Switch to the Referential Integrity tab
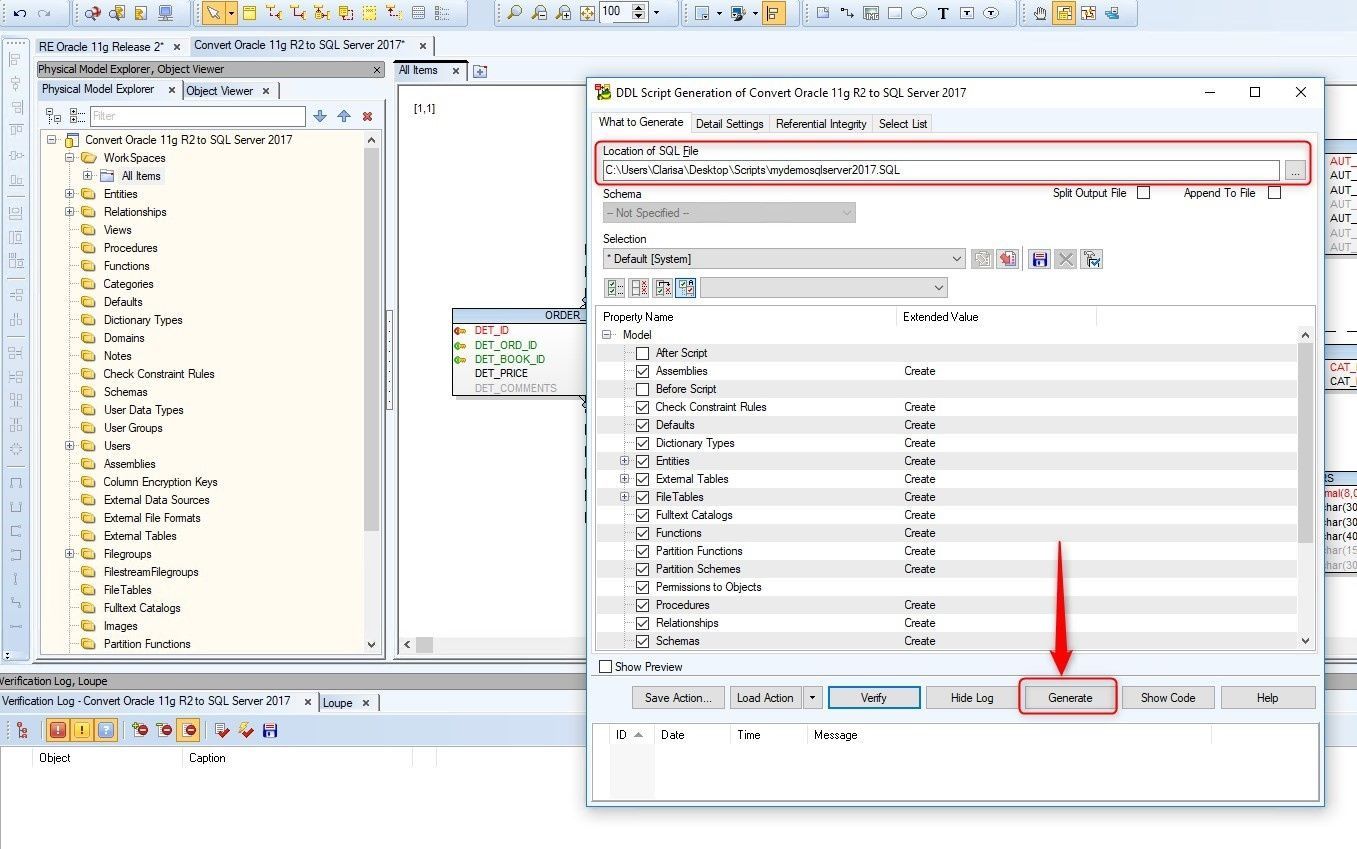This screenshot has width=1357, height=849. pos(821,124)
